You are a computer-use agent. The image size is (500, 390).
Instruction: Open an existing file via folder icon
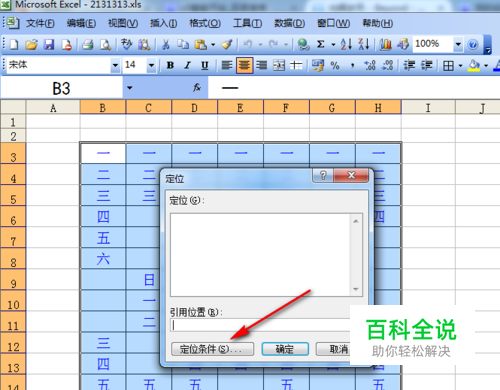32,44
